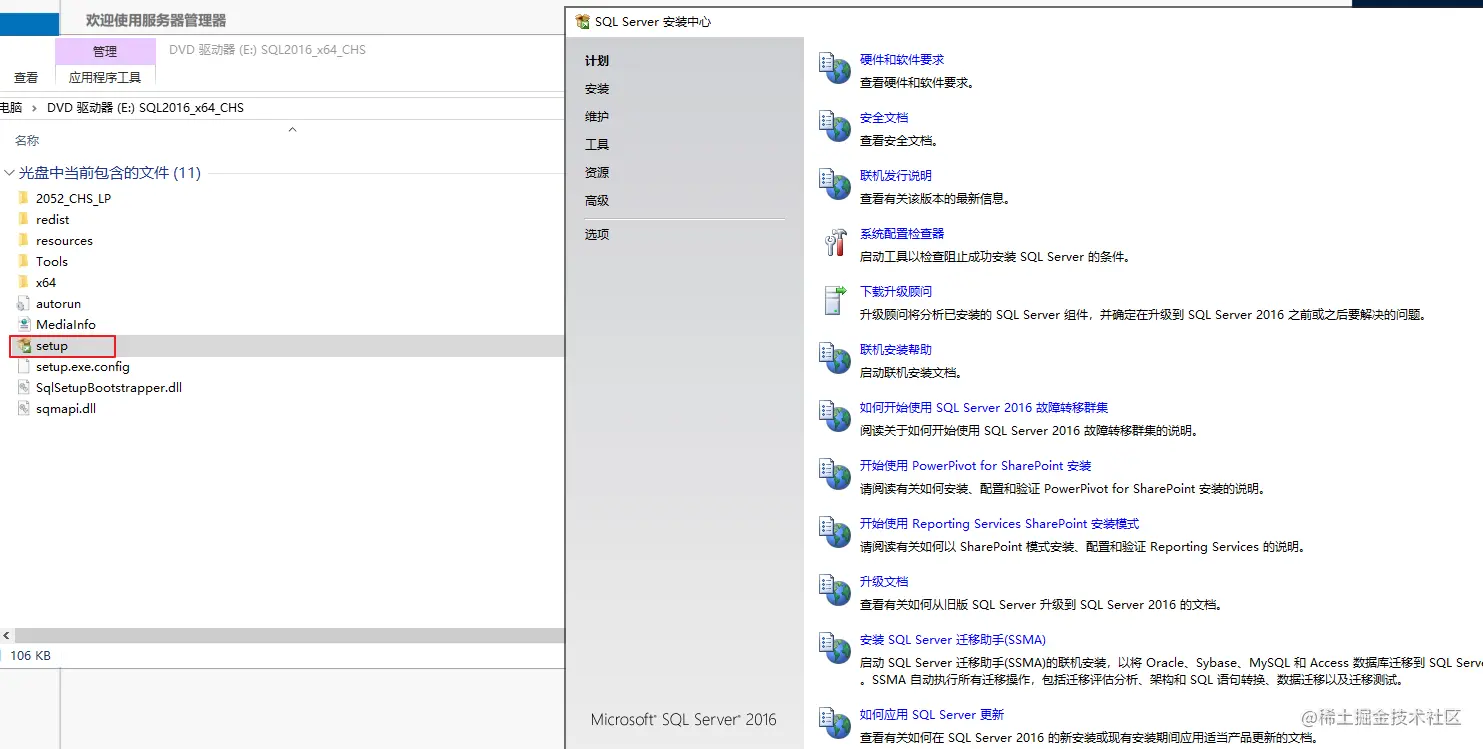Viewport: 1483px width, 749px height.
Task: Click the sort arrow above the 名称 column
Action: (x=292, y=129)
